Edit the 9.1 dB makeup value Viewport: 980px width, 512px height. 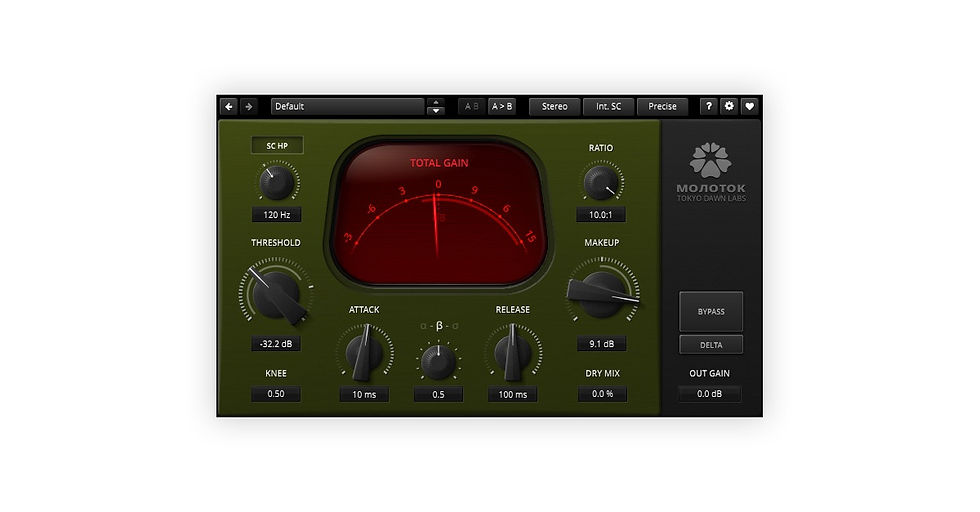(x=601, y=344)
